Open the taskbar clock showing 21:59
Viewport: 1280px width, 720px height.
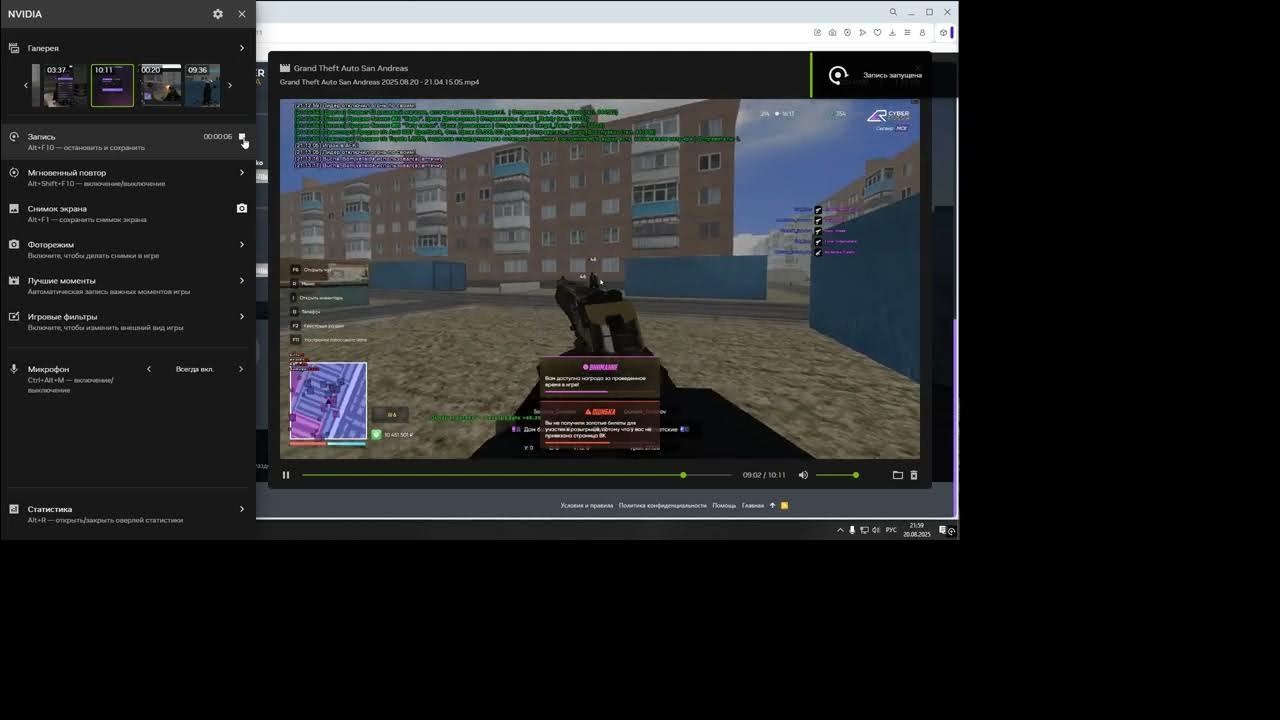click(917, 530)
